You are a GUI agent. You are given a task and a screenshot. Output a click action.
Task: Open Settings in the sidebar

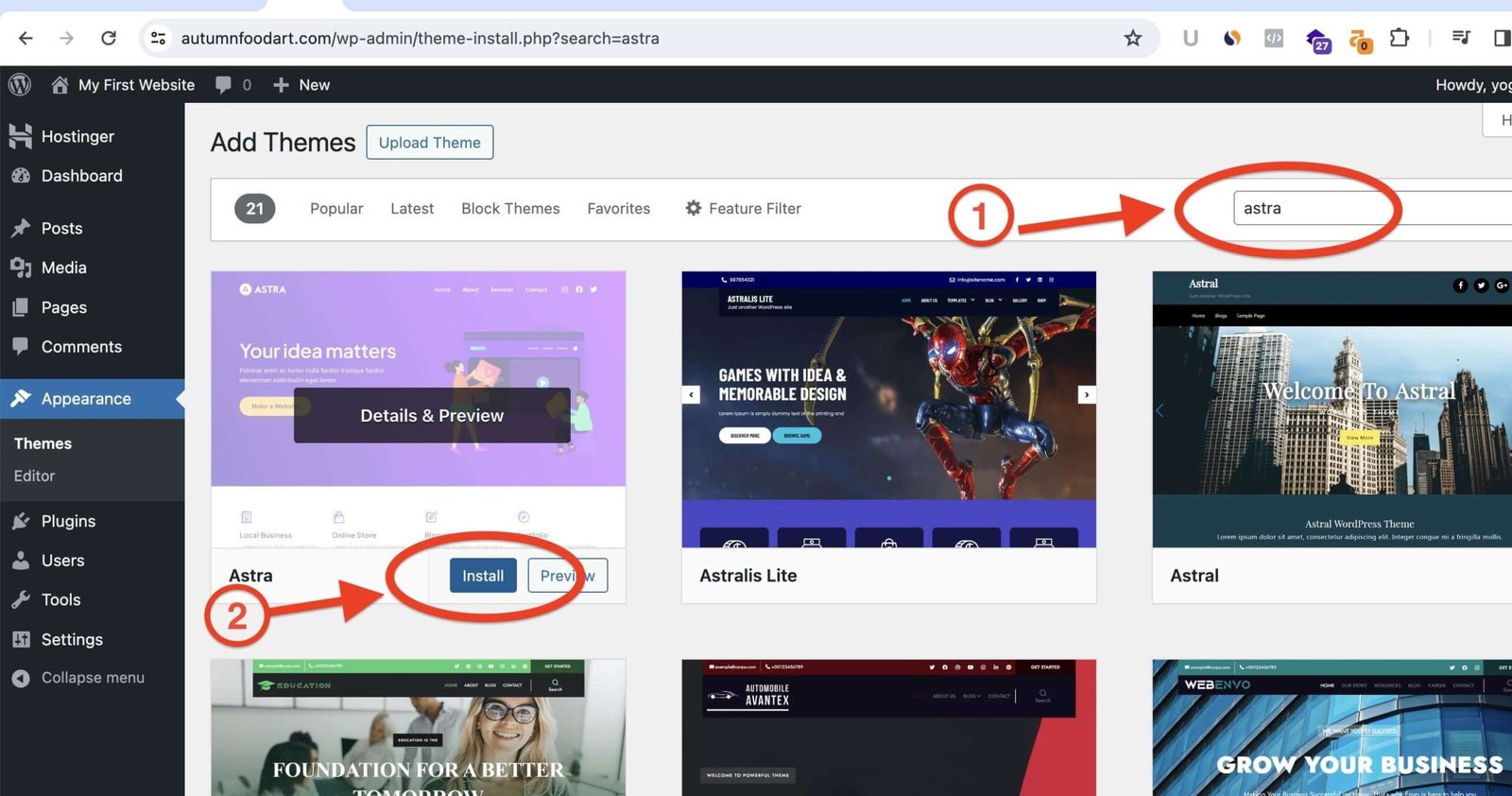92,639
